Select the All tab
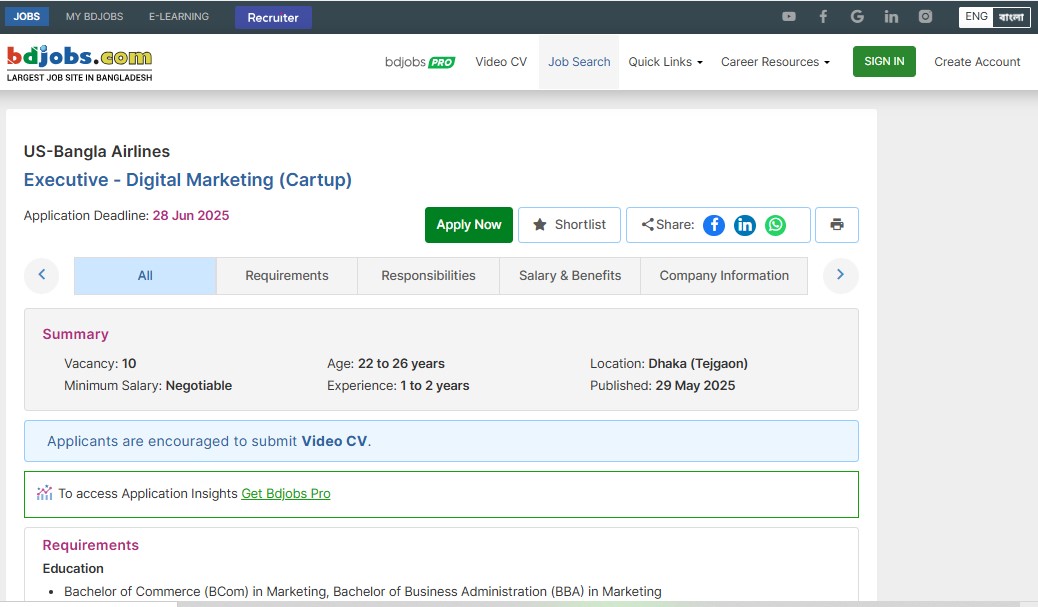Screen dimensions: 1038x607 (145, 275)
